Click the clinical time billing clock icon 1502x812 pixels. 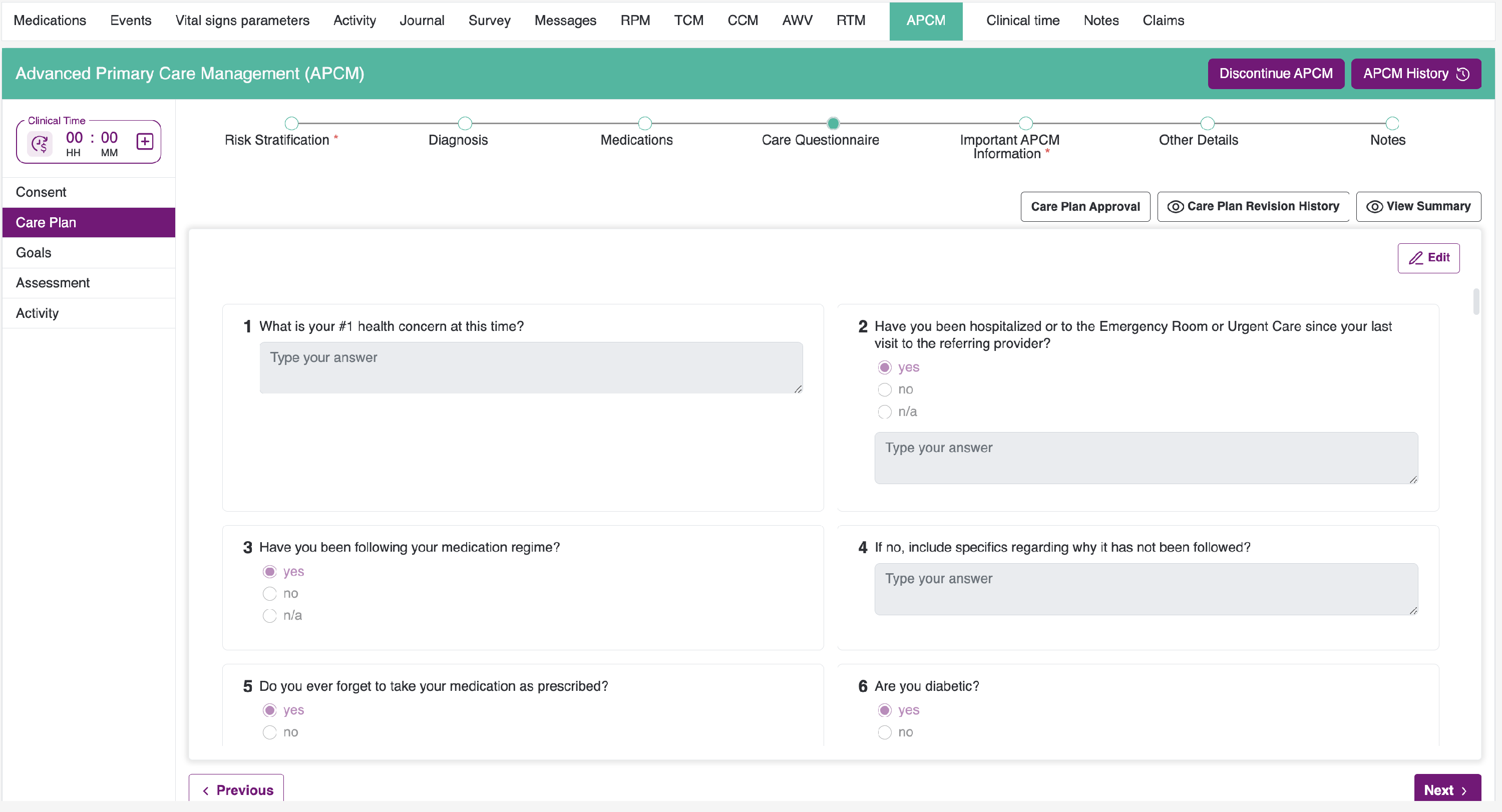pyautogui.click(x=40, y=143)
